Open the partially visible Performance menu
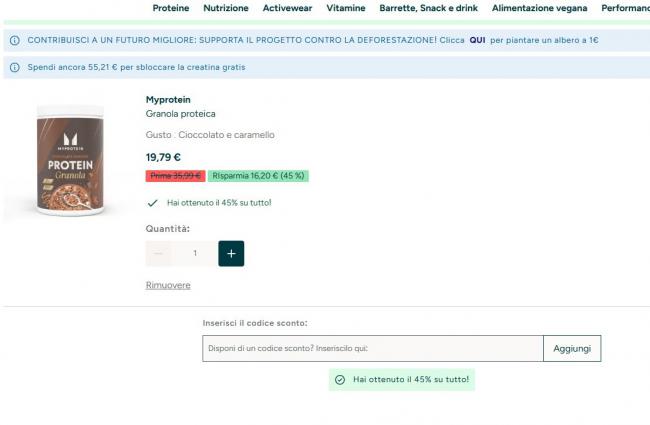The width and height of the screenshot is (650, 425). (625, 8)
